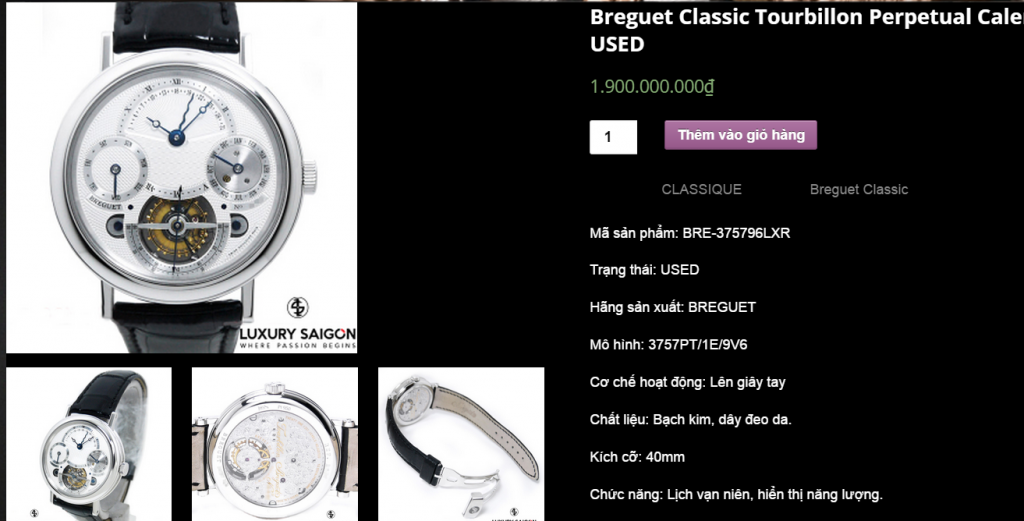Click the large main Breguet watch photo
The image size is (1024, 521).
tap(182, 177)
